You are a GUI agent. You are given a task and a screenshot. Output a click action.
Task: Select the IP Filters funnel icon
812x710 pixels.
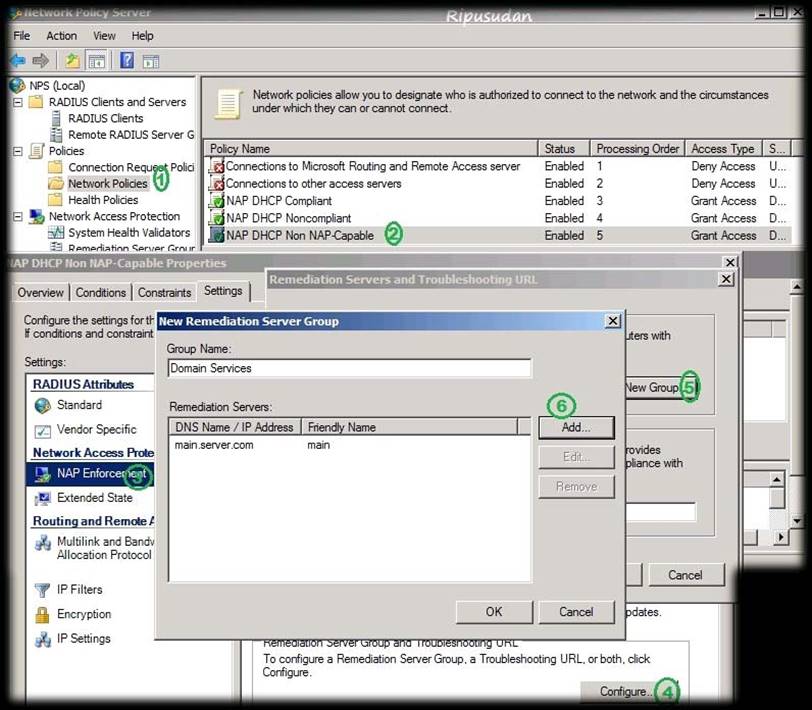click(42, 590)
